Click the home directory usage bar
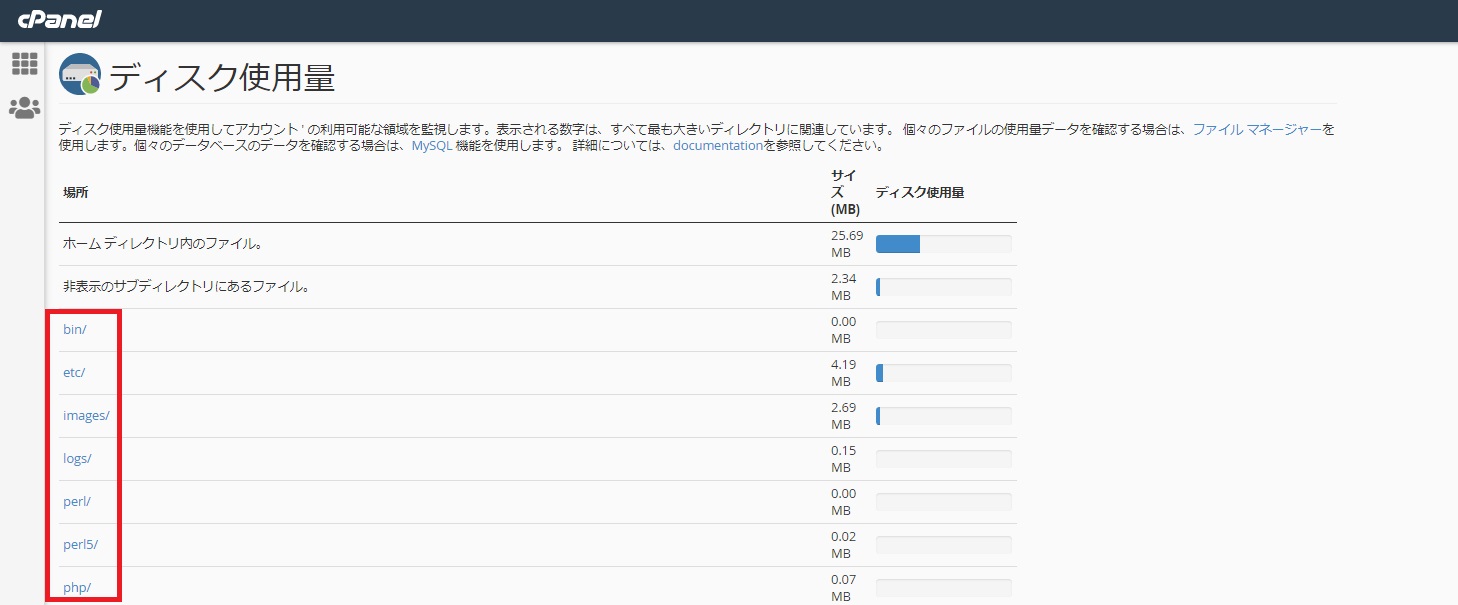Screen dimensions: 1458x605 point(943,244)
